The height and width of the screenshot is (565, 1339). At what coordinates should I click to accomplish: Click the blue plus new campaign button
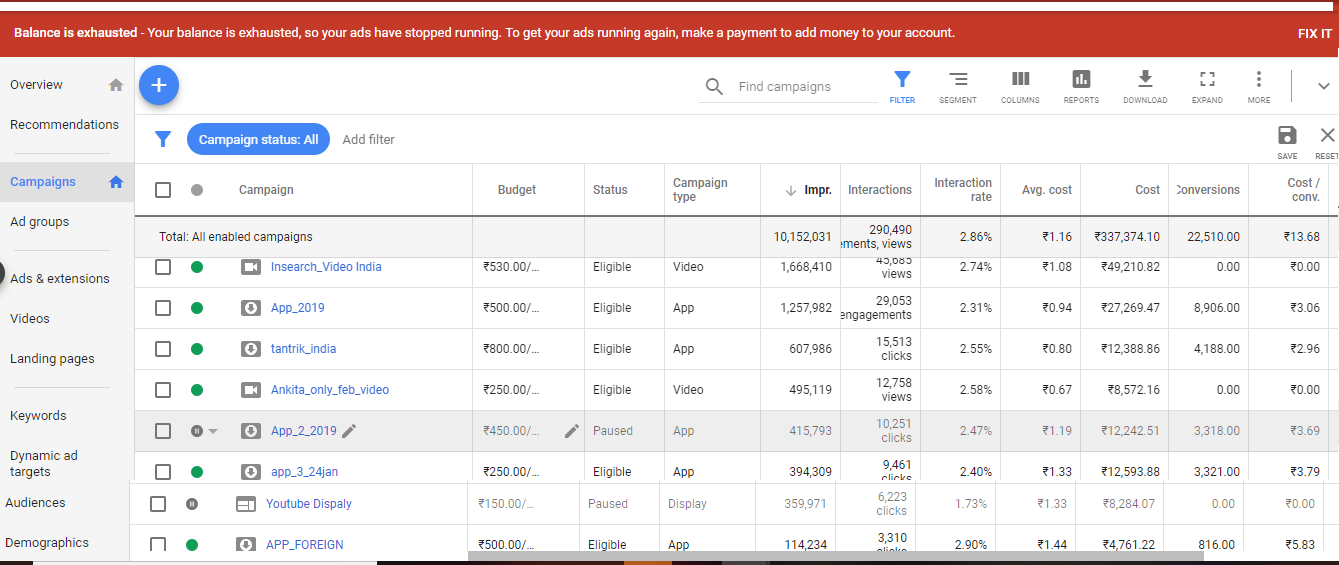tap(158, 86)
